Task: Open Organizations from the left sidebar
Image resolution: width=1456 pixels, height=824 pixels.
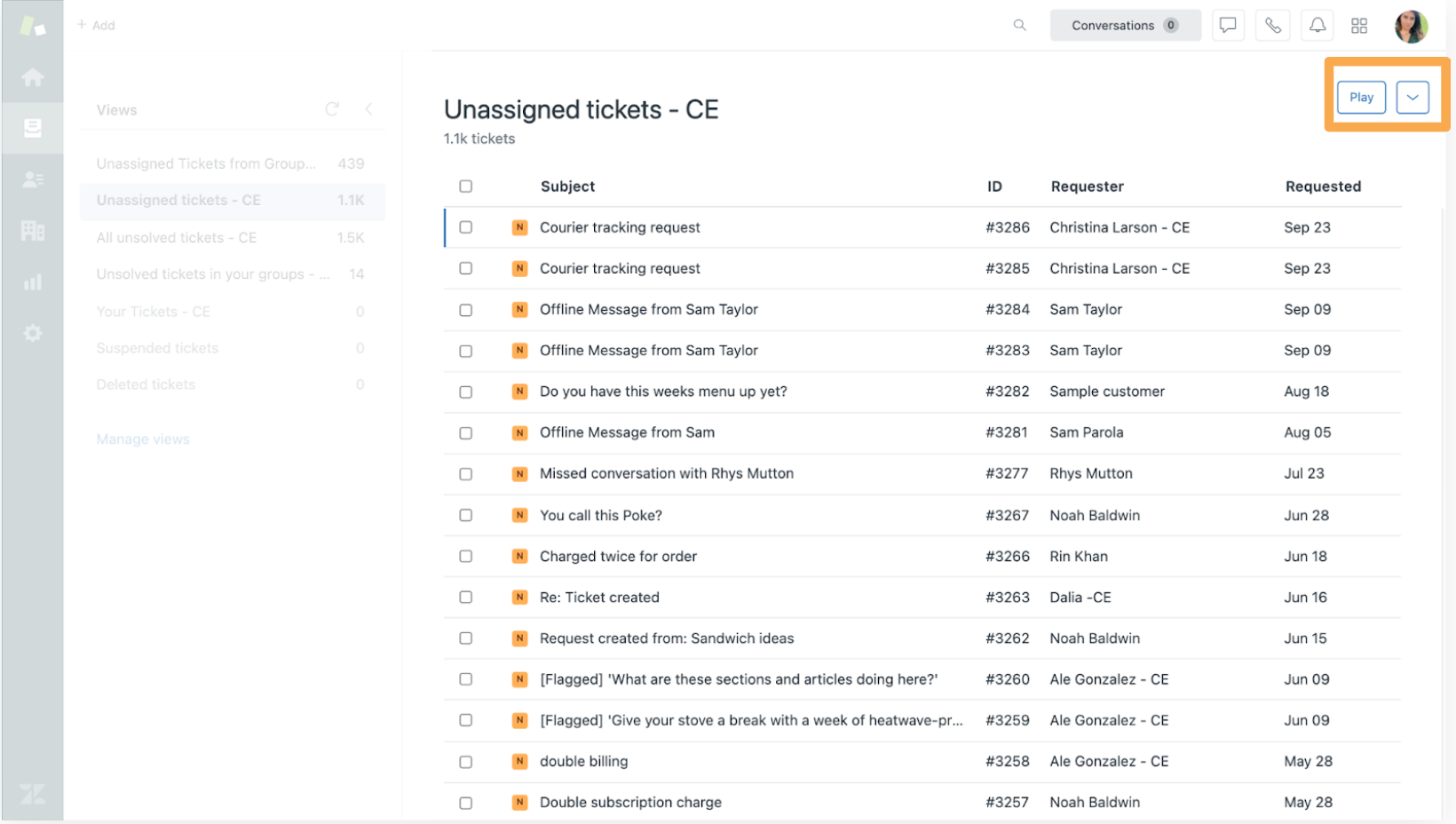Action: click(32, 231)
